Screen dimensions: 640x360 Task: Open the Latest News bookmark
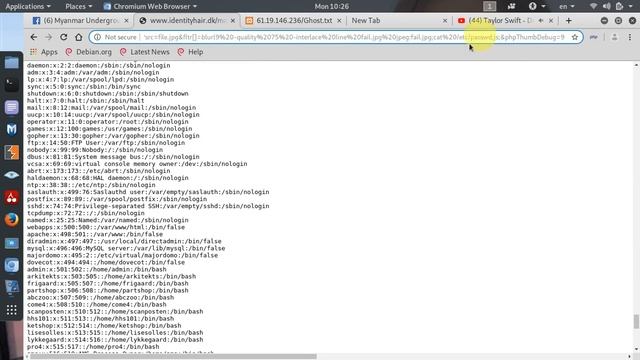pos(145,52)
